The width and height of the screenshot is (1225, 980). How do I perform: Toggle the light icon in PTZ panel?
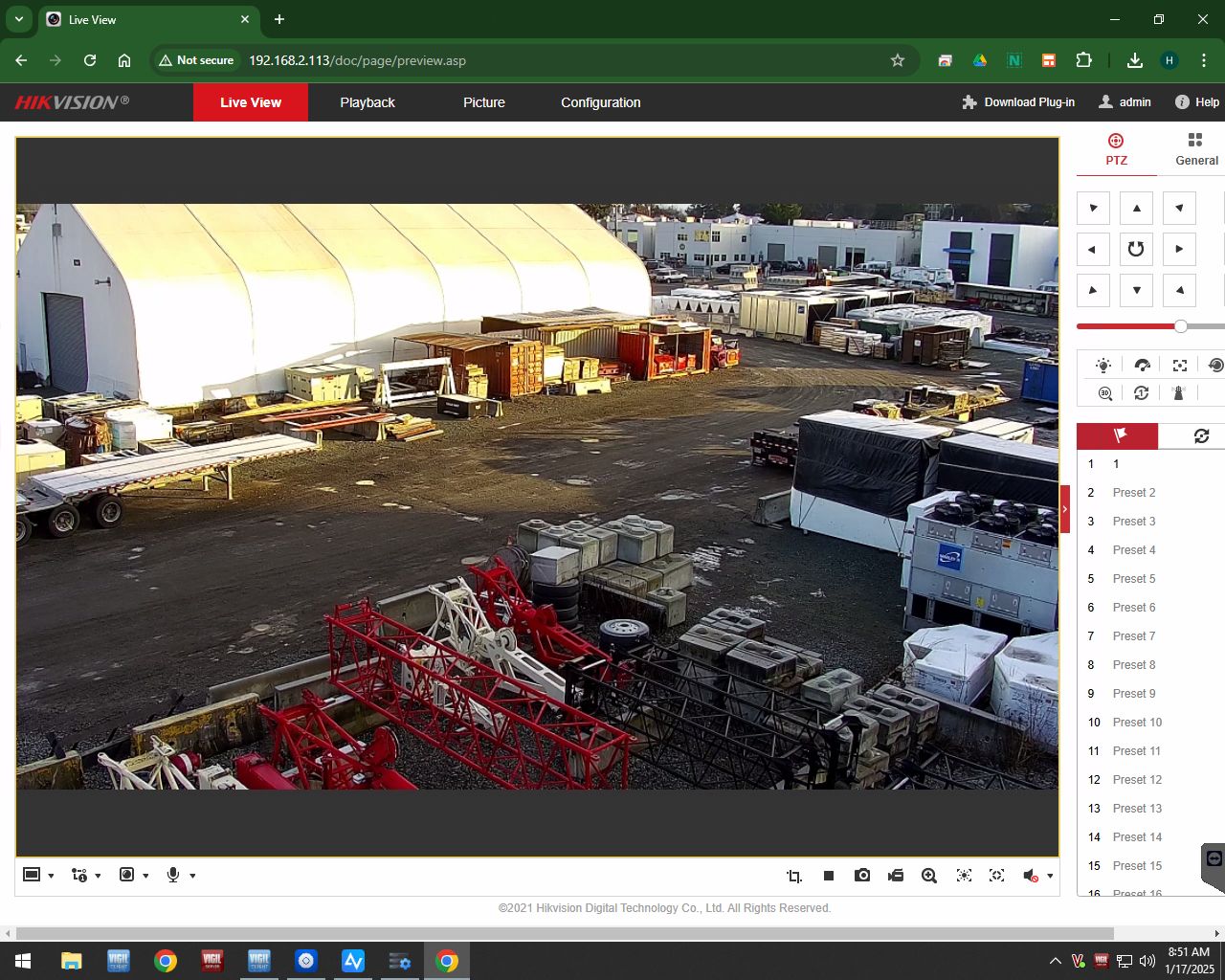[1103, 366]
